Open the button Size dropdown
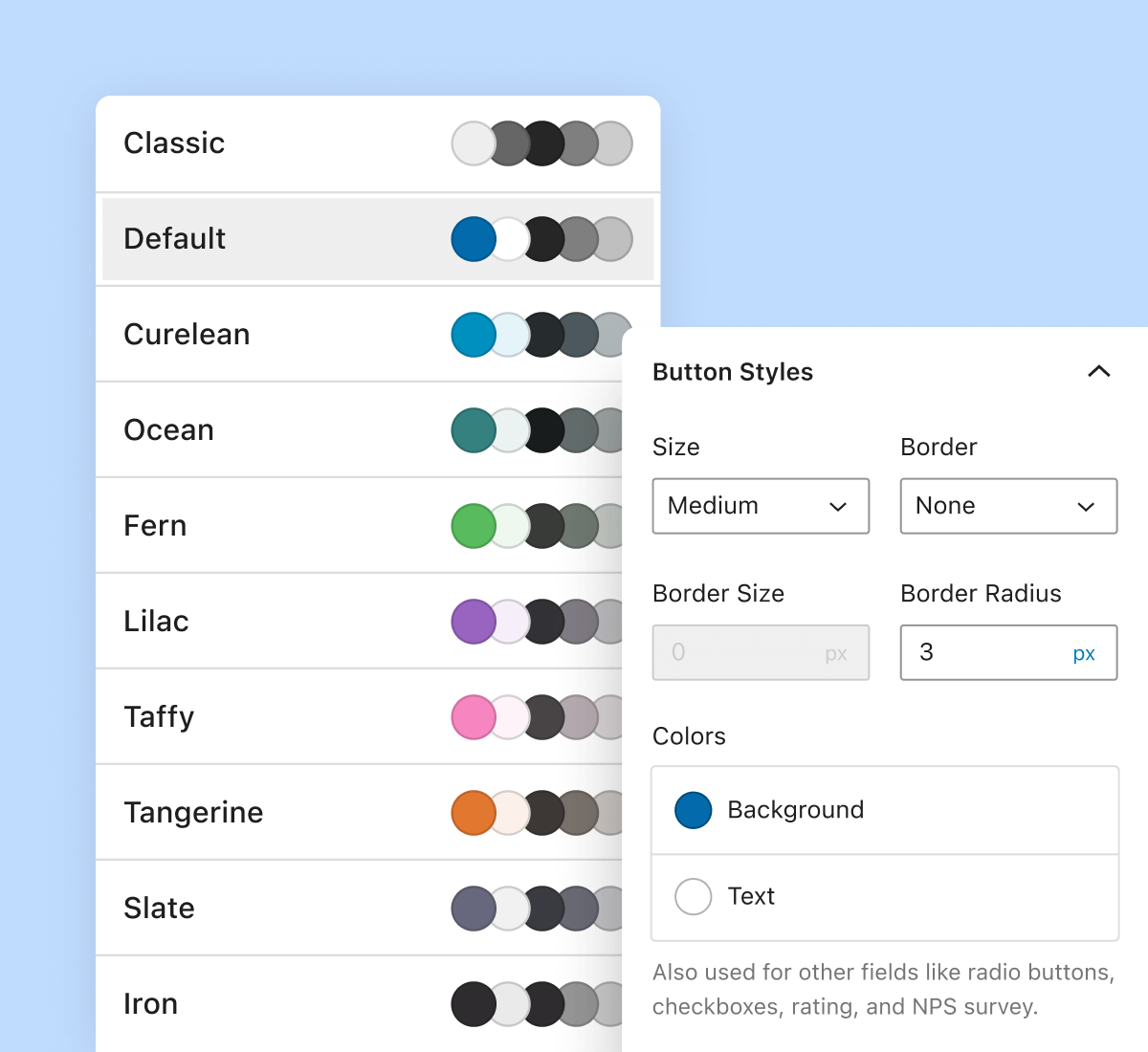Viewport: 1148px width, 1052px height. (761, 506)
